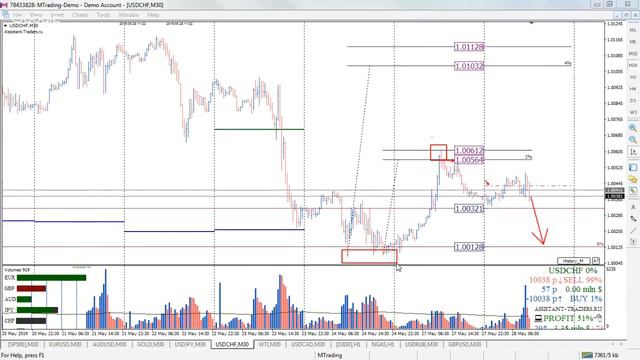Click the connection status bars icon
640x360 pixels.
coord(587,355)
